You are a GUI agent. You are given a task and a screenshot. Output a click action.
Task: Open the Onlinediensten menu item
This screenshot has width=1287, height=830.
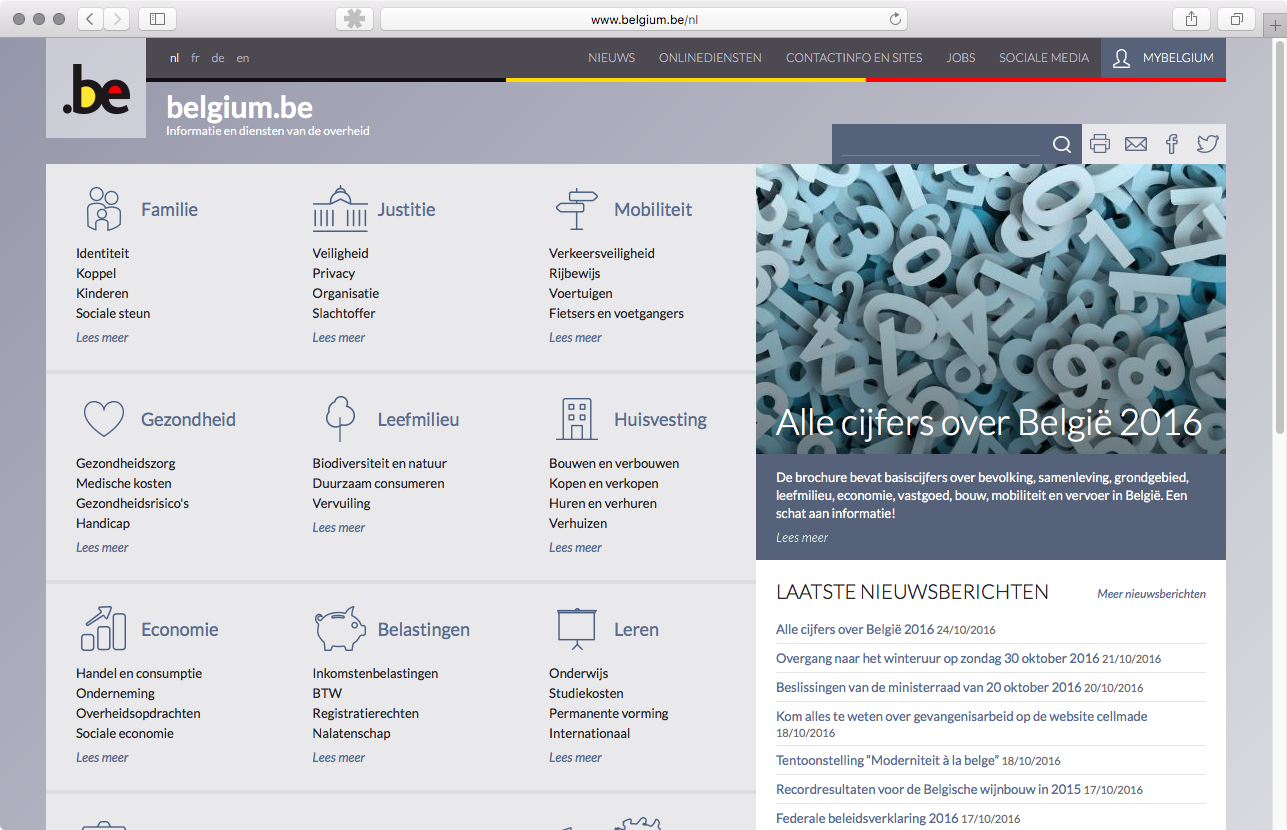710,58
